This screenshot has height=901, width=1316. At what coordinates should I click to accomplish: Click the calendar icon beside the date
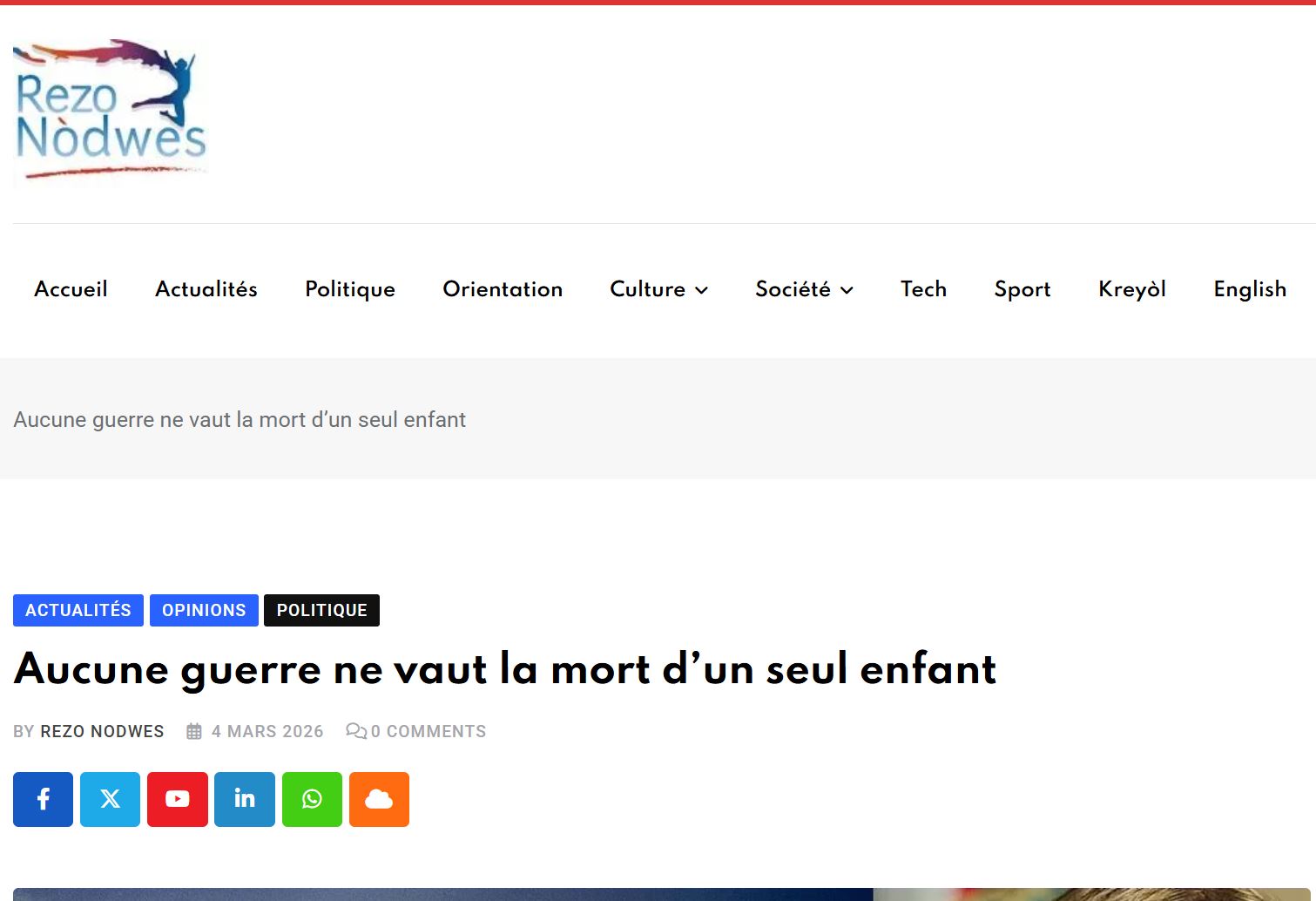pyautogui.click(x=194, y=732)
